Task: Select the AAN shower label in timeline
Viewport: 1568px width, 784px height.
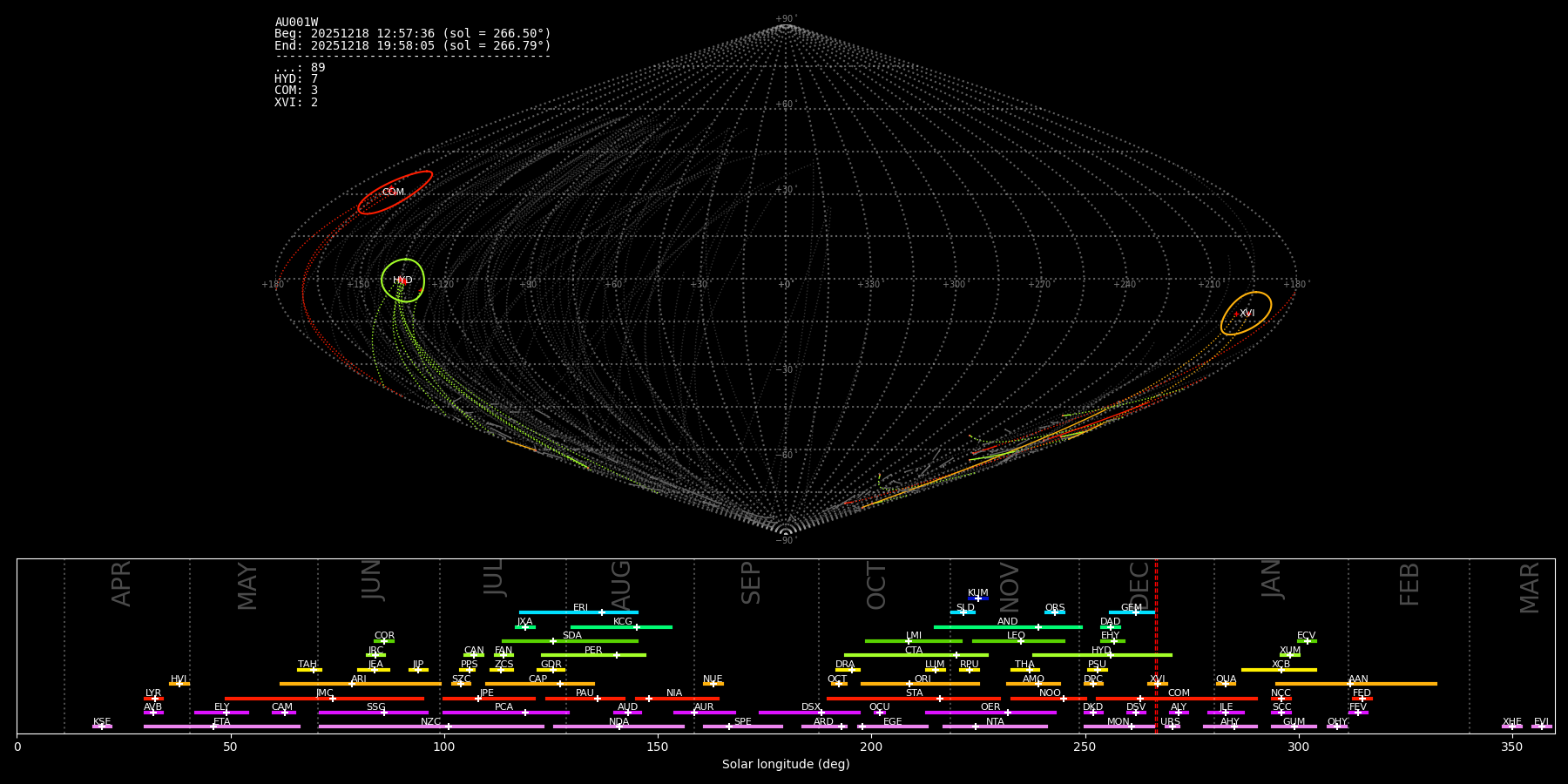Action: tap(1358, 679)
